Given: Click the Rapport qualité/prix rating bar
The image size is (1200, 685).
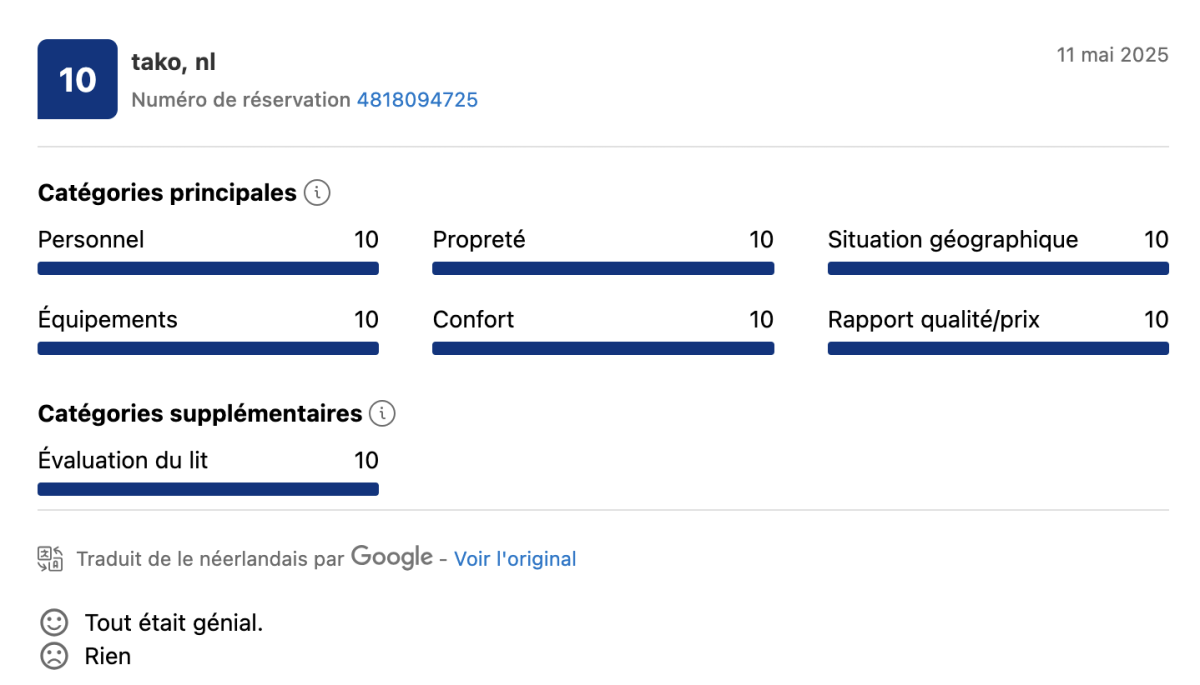Looking at the screenshot, I should 998,348.
